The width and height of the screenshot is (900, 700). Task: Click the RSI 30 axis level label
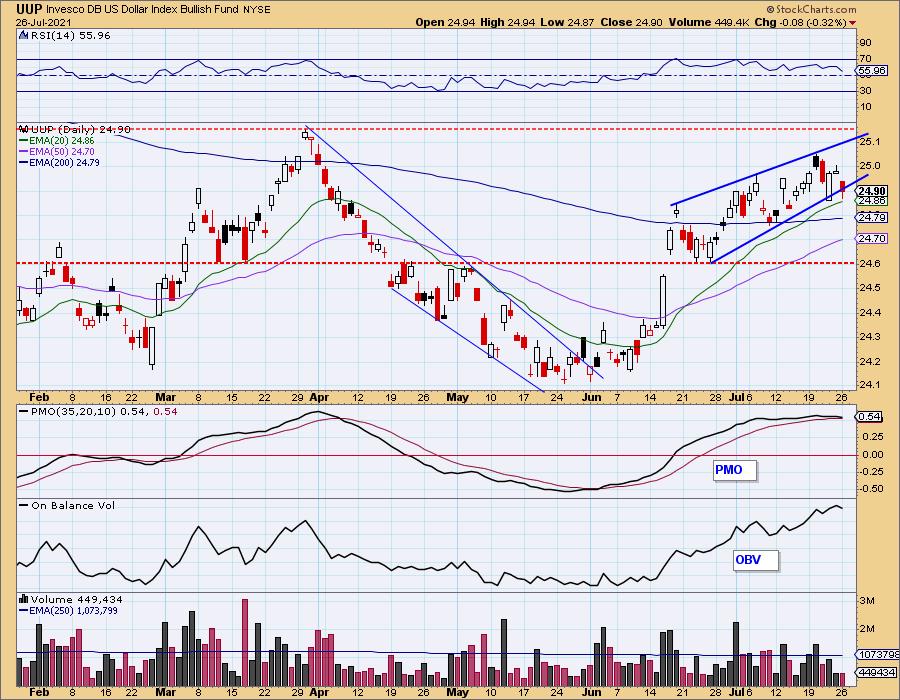pos(865,91)
